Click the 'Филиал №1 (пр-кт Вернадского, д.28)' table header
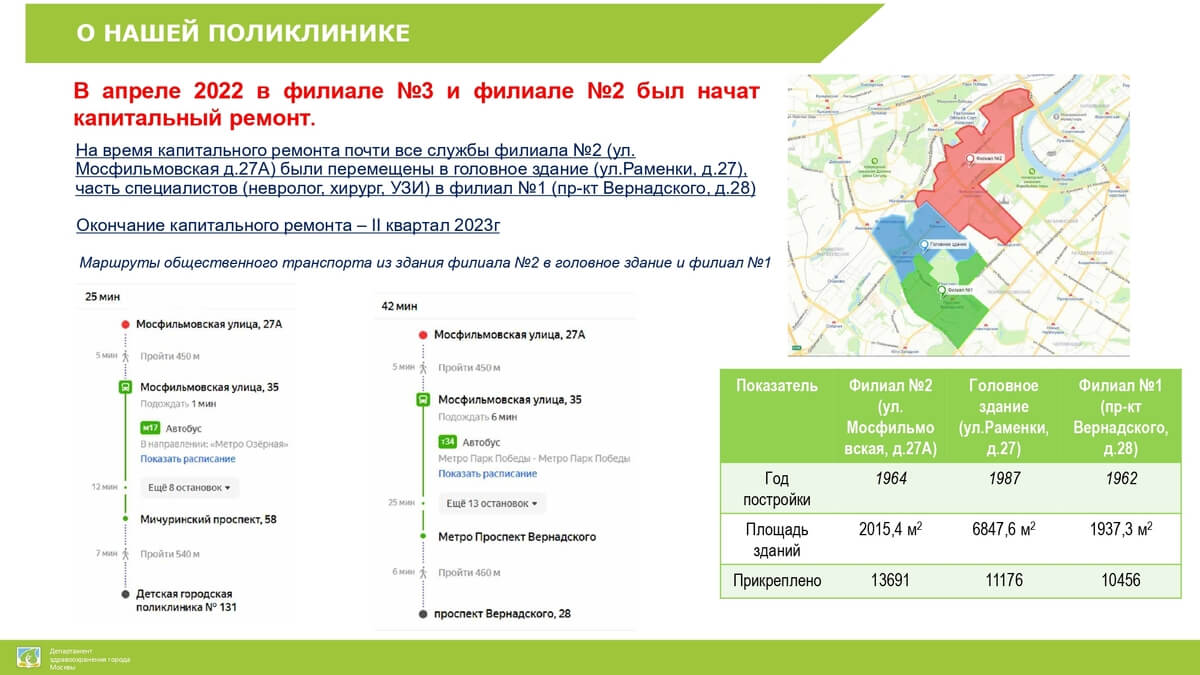This screenshot has width=1200, height=675. [x=1121, y=417]
